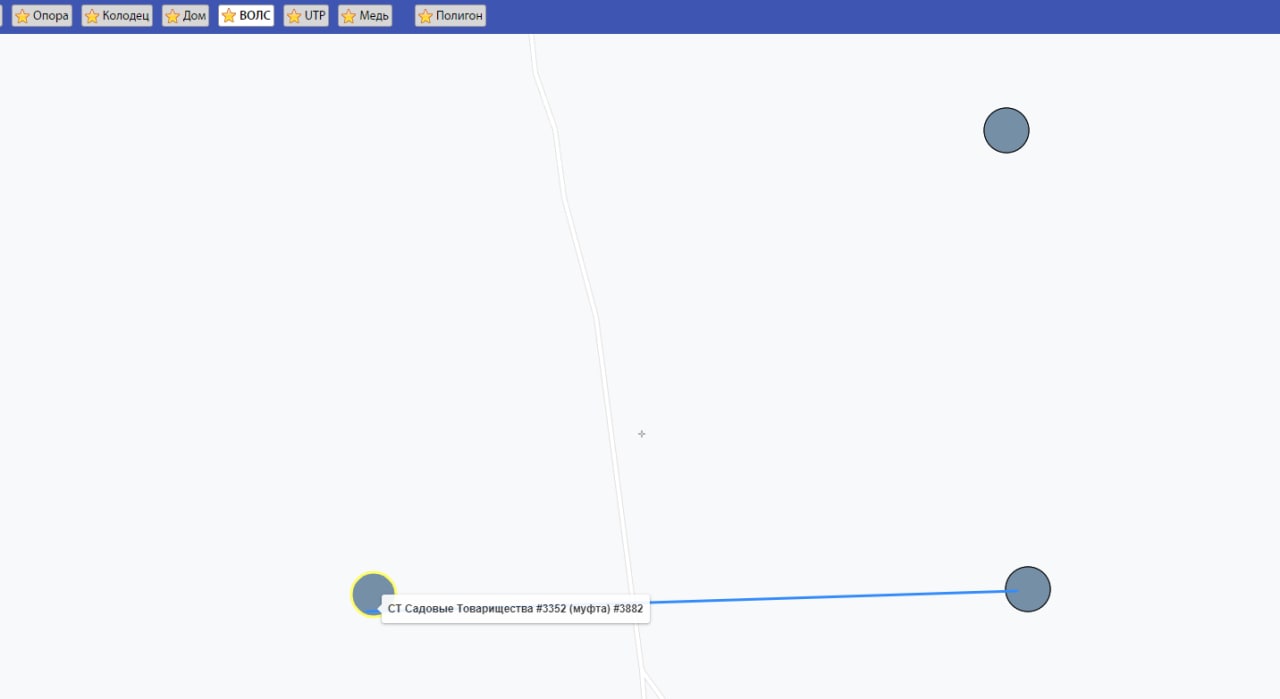Select the Дом toolbar button
The image size is (1280, 699).
(x=186, y=16)
